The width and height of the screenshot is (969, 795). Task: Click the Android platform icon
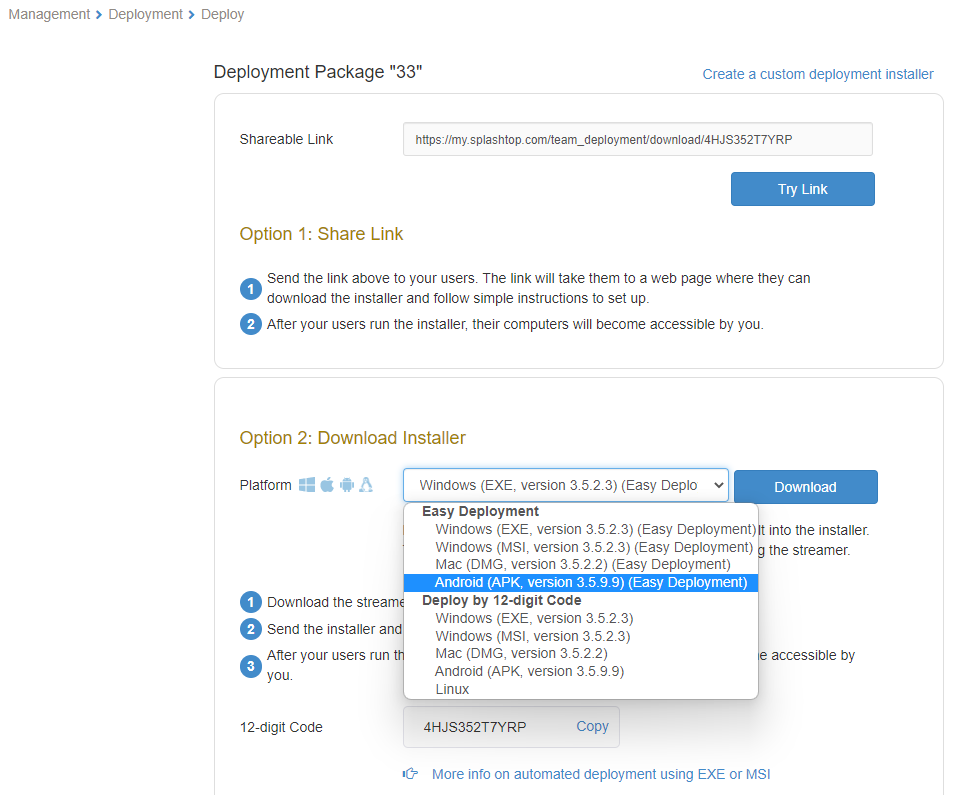(x=347, y=485)
